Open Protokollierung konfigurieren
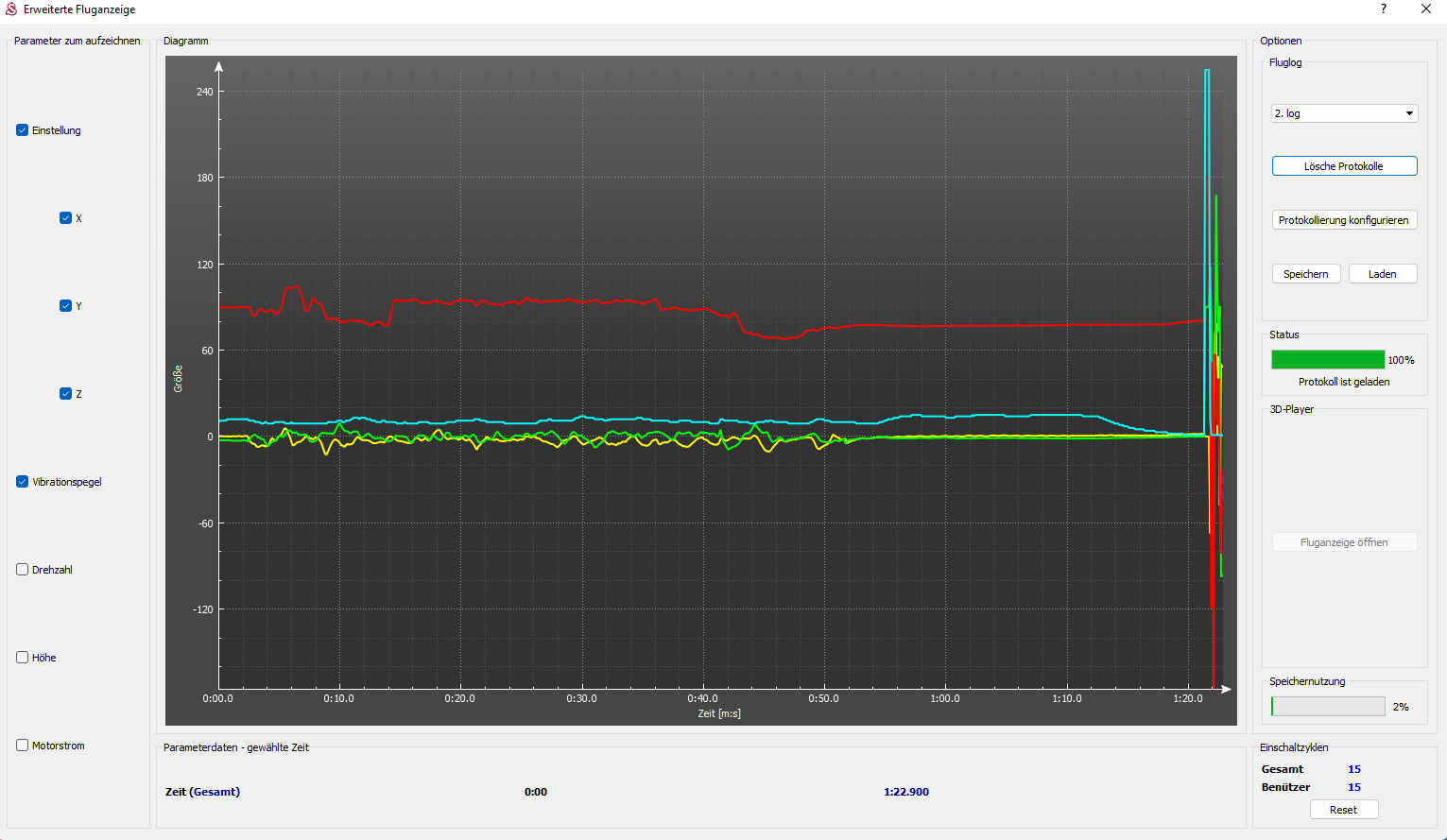Screen dimensions: 1447x840 [1343, 220]
